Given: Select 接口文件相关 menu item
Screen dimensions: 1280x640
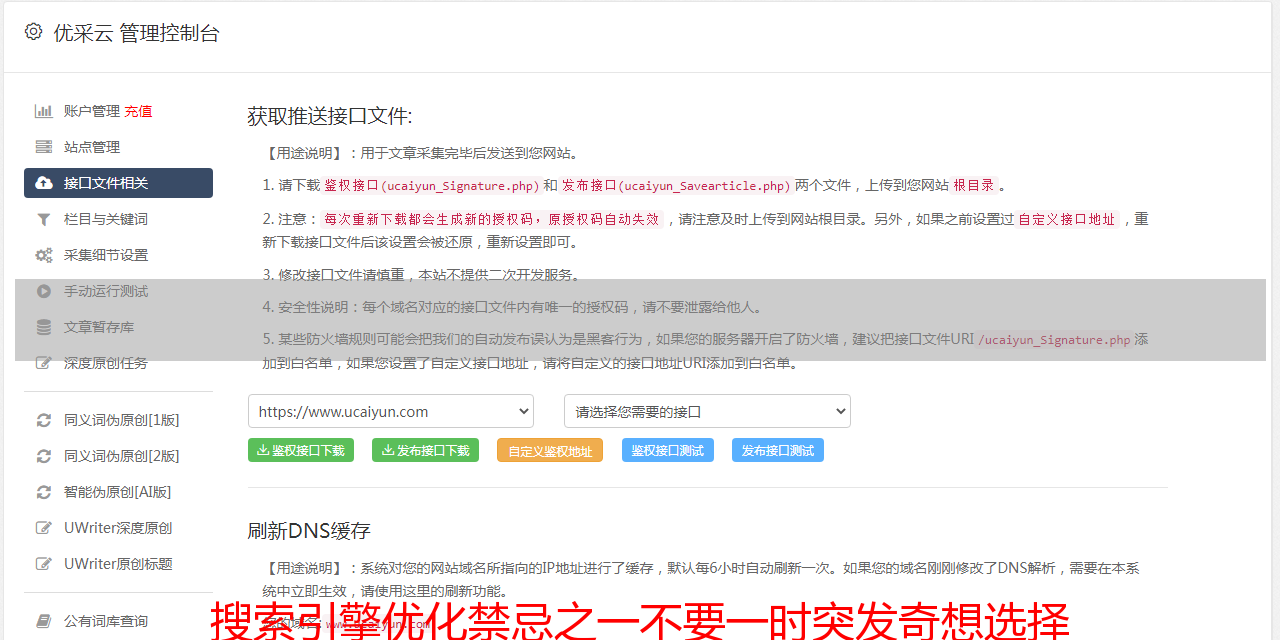Looking at the screenshot, I should click(118, 183).
